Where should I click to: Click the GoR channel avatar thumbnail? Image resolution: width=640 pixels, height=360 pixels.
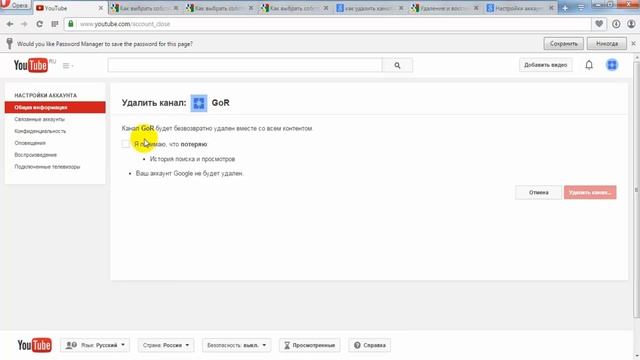tap(199, 103)
